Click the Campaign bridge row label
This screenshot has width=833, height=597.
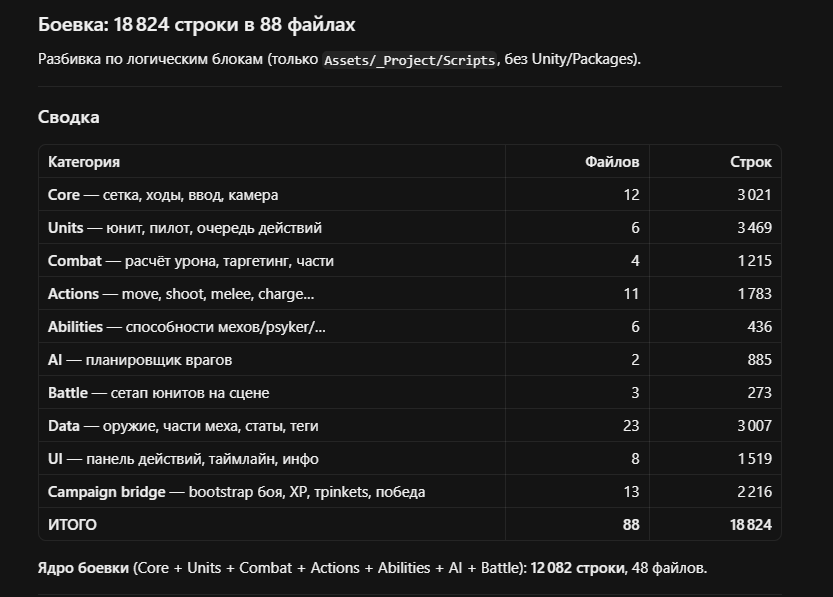click(236, 491)
